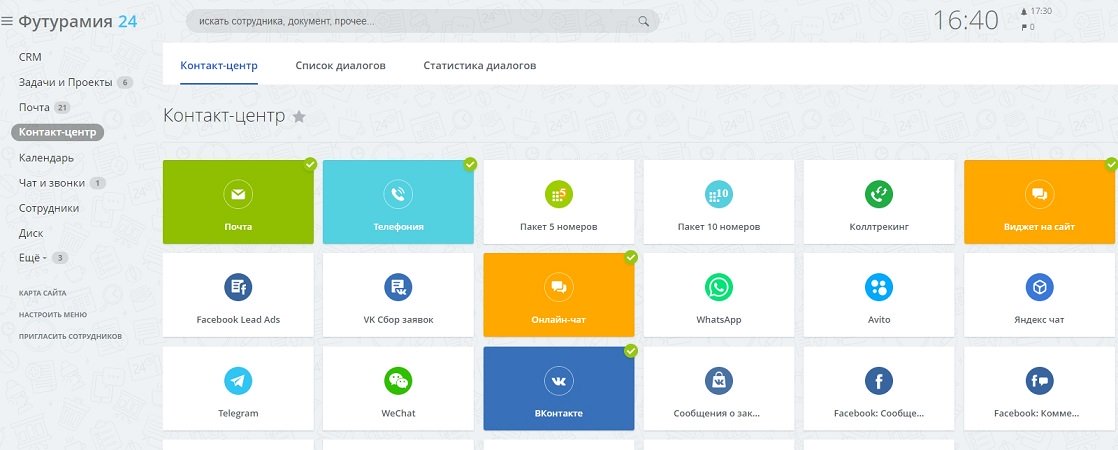This screenshot has height=450, width=1118.
Task: Select the highlighted Контакт-центр sidebar item
Action: [x=57, y=132]
